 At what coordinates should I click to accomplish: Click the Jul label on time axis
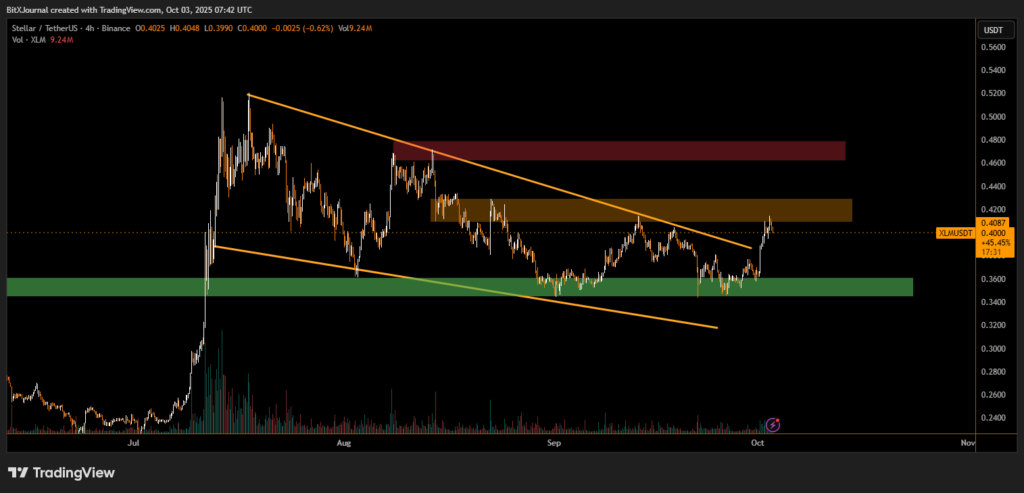pyautogui.click(x=134, y=440)
